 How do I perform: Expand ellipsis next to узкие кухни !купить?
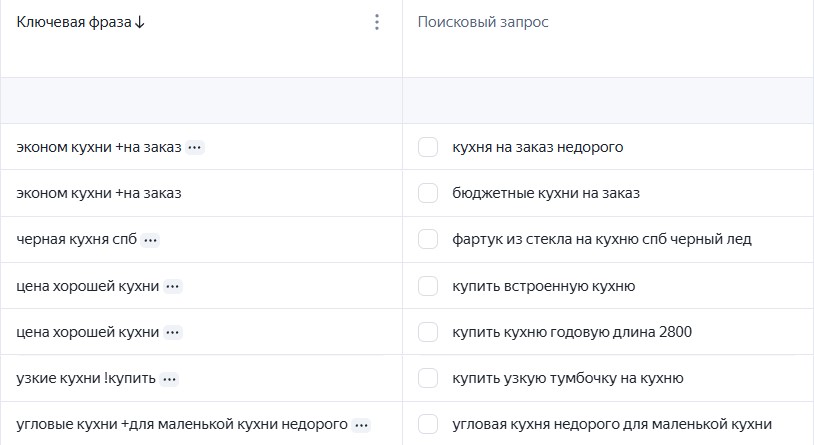tap(169, 379)
